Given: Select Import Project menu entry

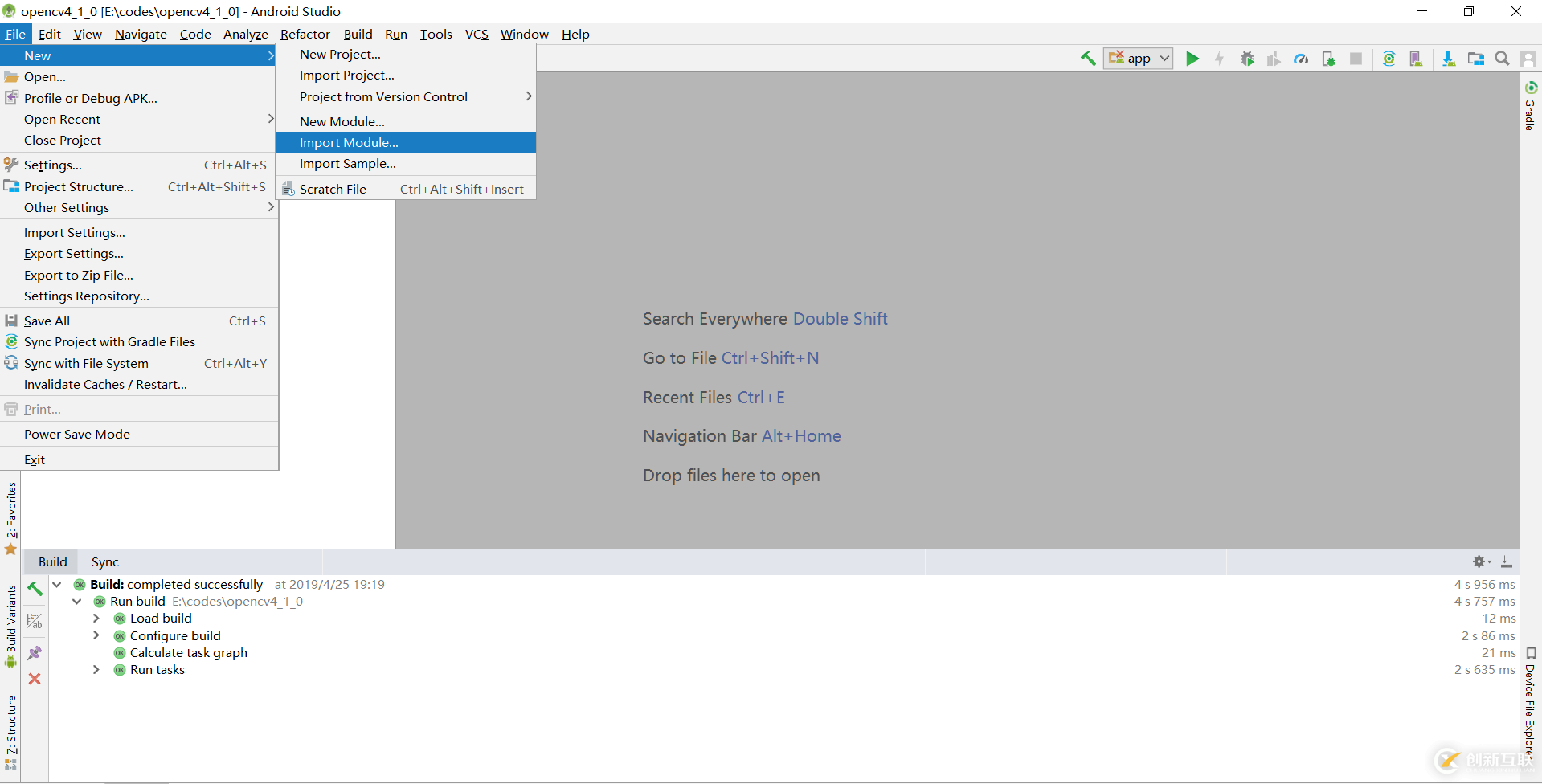Looking at the screenshot, I should 406,75.
